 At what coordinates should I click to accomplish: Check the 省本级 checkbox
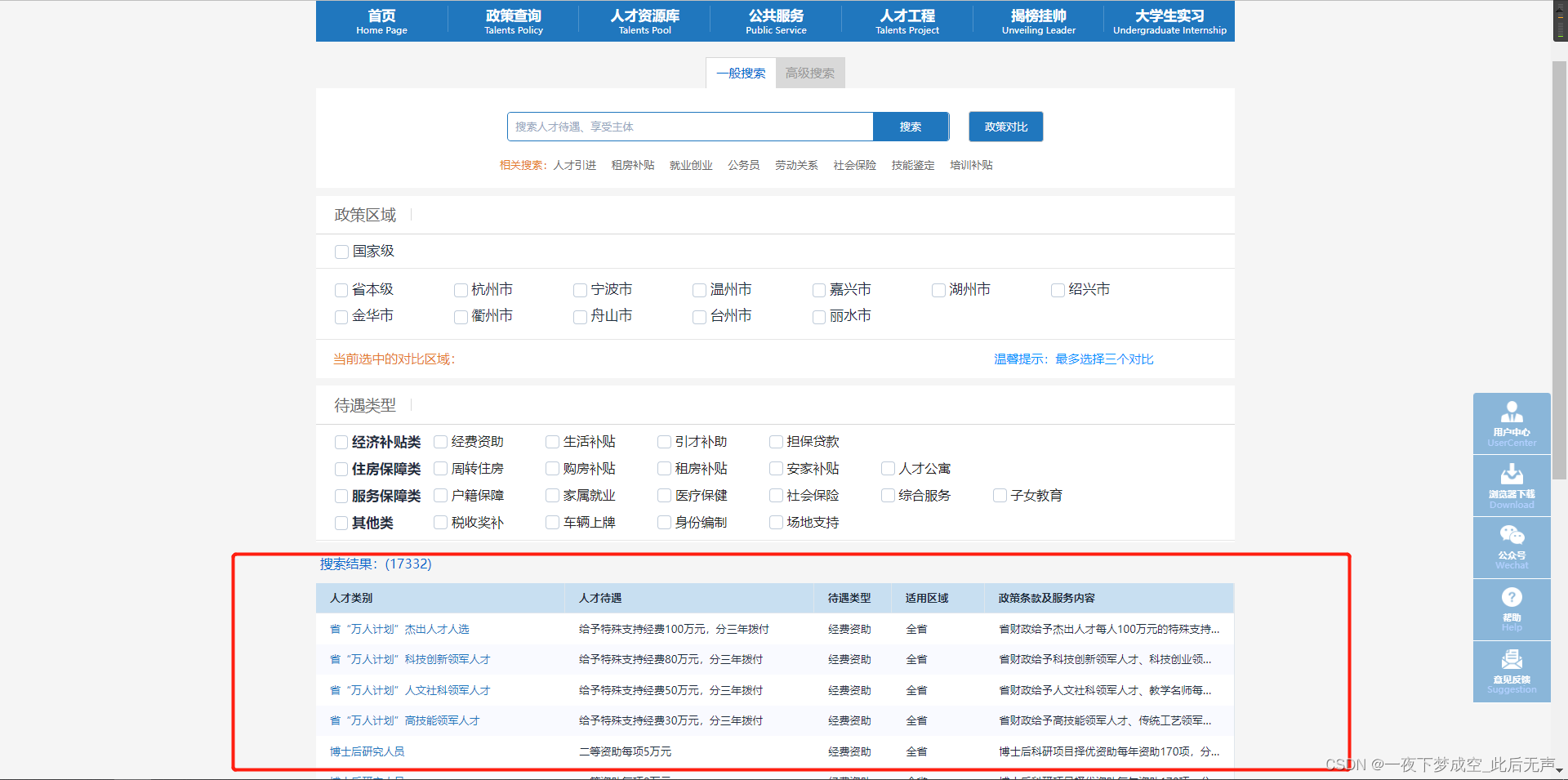point(341,290)
